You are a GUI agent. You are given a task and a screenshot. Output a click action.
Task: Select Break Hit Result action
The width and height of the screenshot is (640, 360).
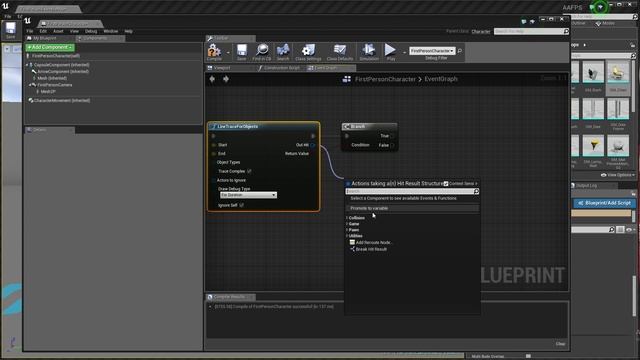pyautogui.click(x=371, y=249)
